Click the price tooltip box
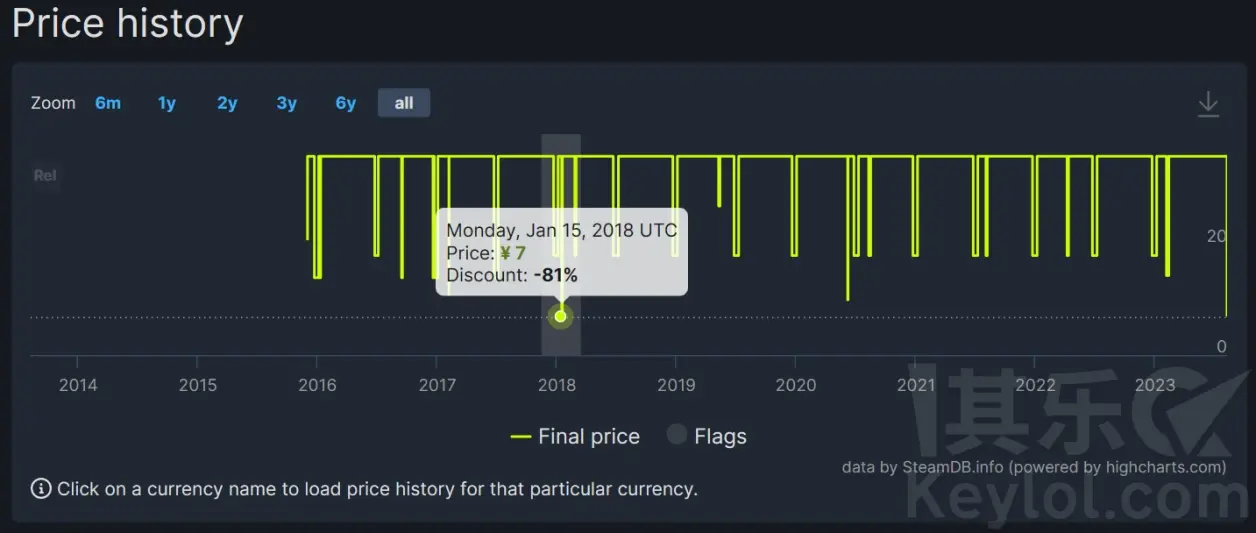This screenshot has width=1256, height=533. pyautogui.click(x=562, y=252)
